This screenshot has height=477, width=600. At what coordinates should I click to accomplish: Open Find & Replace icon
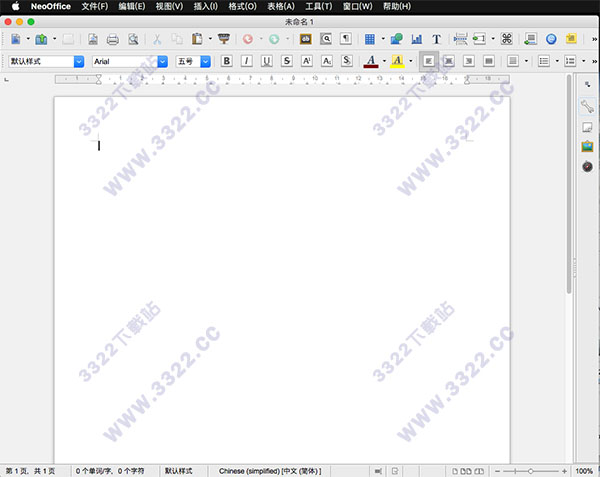tap(326, 39)
